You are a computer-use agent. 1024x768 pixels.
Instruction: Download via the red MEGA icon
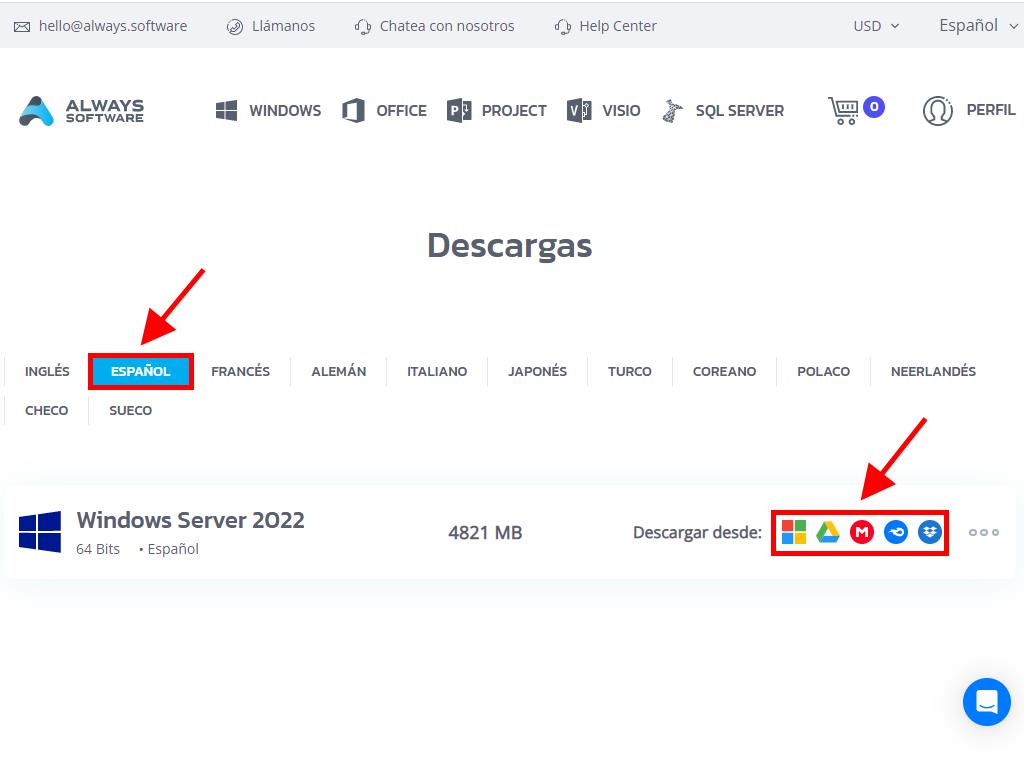click(862, 532)
